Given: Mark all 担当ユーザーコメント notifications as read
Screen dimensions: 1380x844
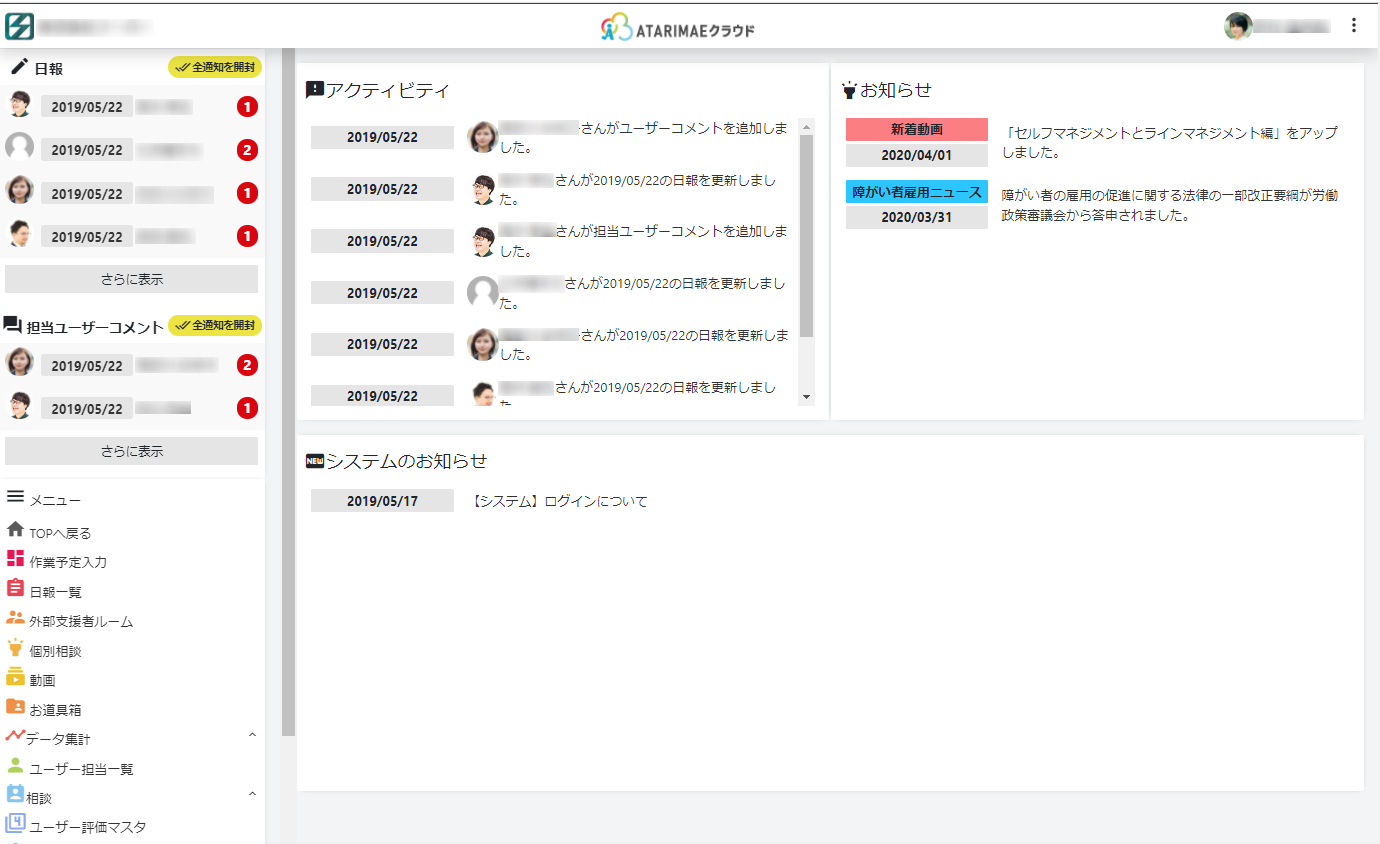Looking at the screenshot, I should coord(215,325).
